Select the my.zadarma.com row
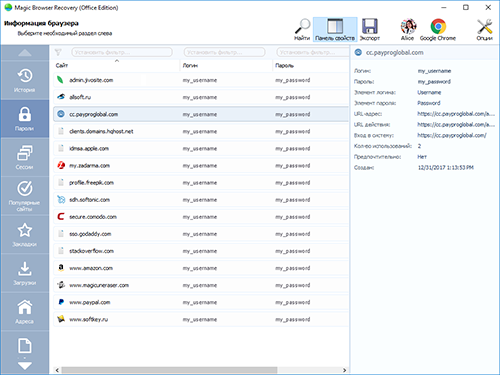This screenshot has height=375, width=500. click(x=201, y=165)
